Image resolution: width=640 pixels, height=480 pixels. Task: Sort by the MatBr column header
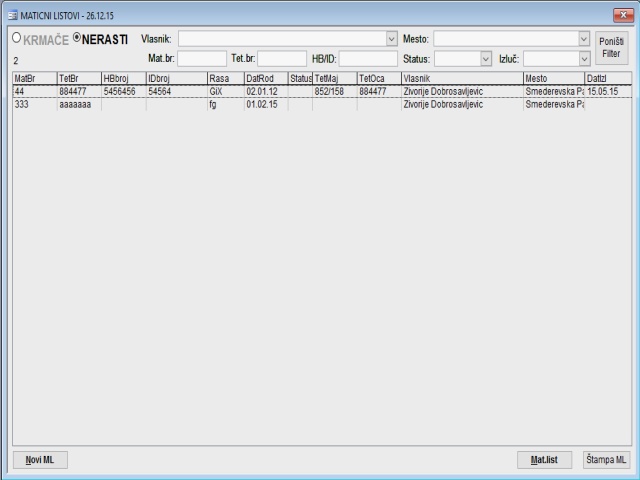(33, 78)
